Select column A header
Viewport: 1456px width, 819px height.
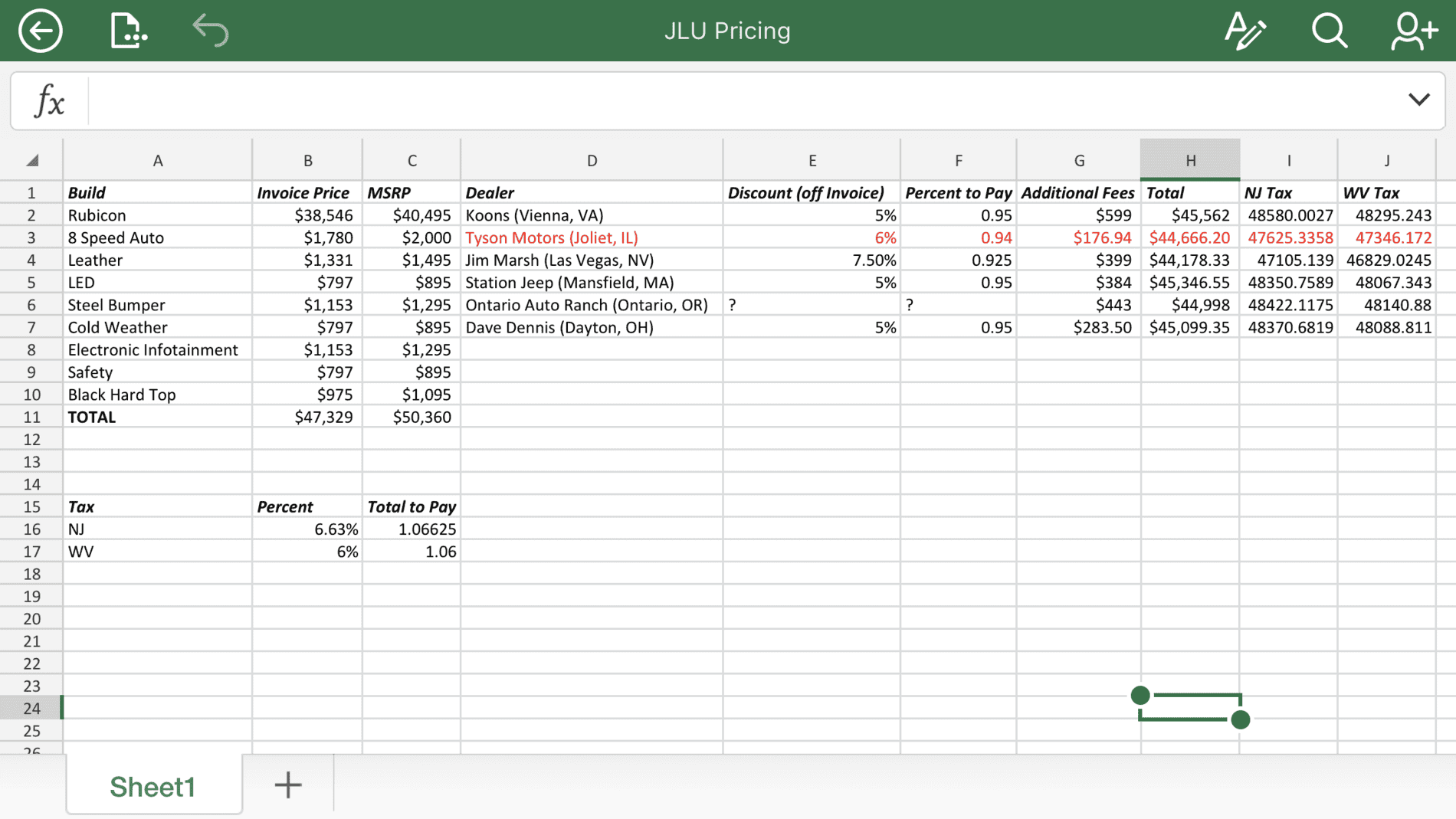point(158,160)
